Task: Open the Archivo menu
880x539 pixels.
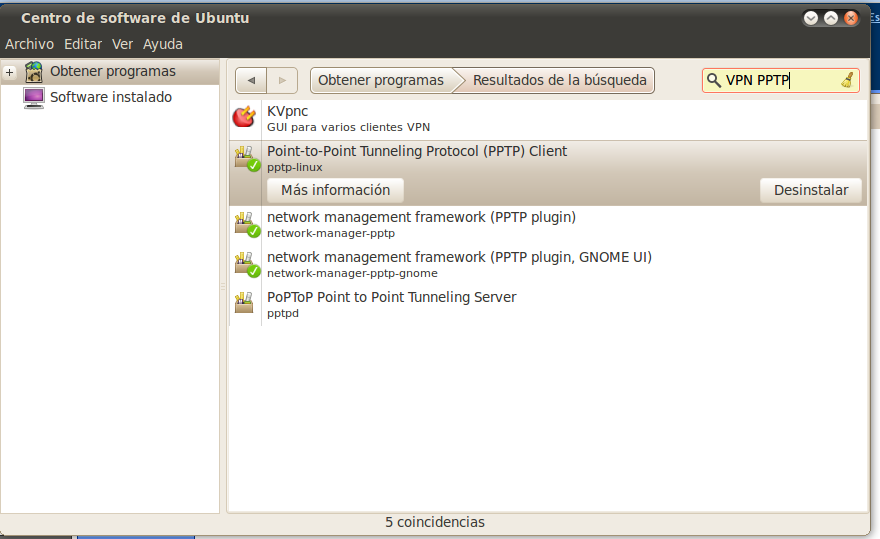Action: [x=30, y=44]
